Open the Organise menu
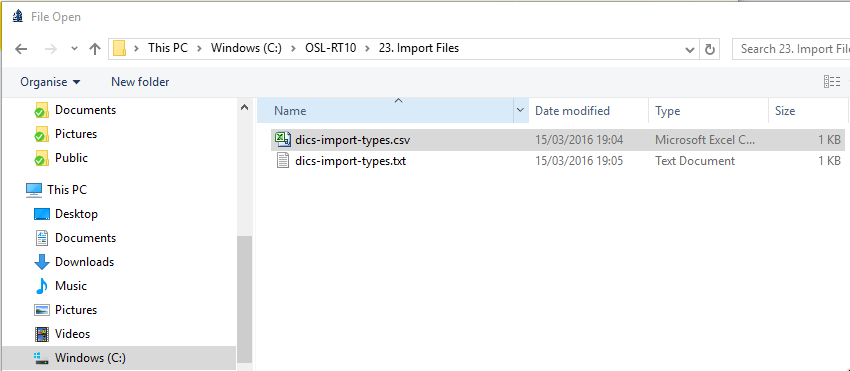 tap(50, 82)
